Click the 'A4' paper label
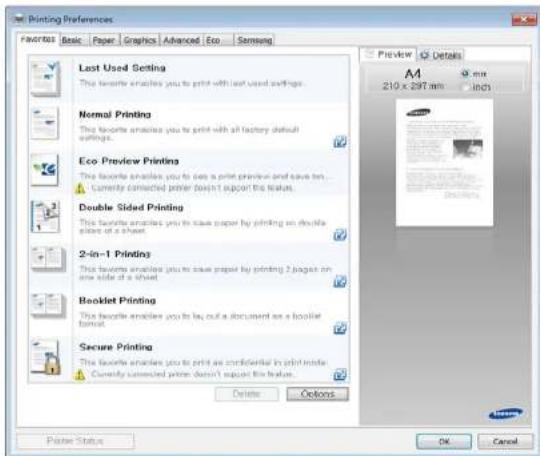The image size is (540, 456). (413, 73)
